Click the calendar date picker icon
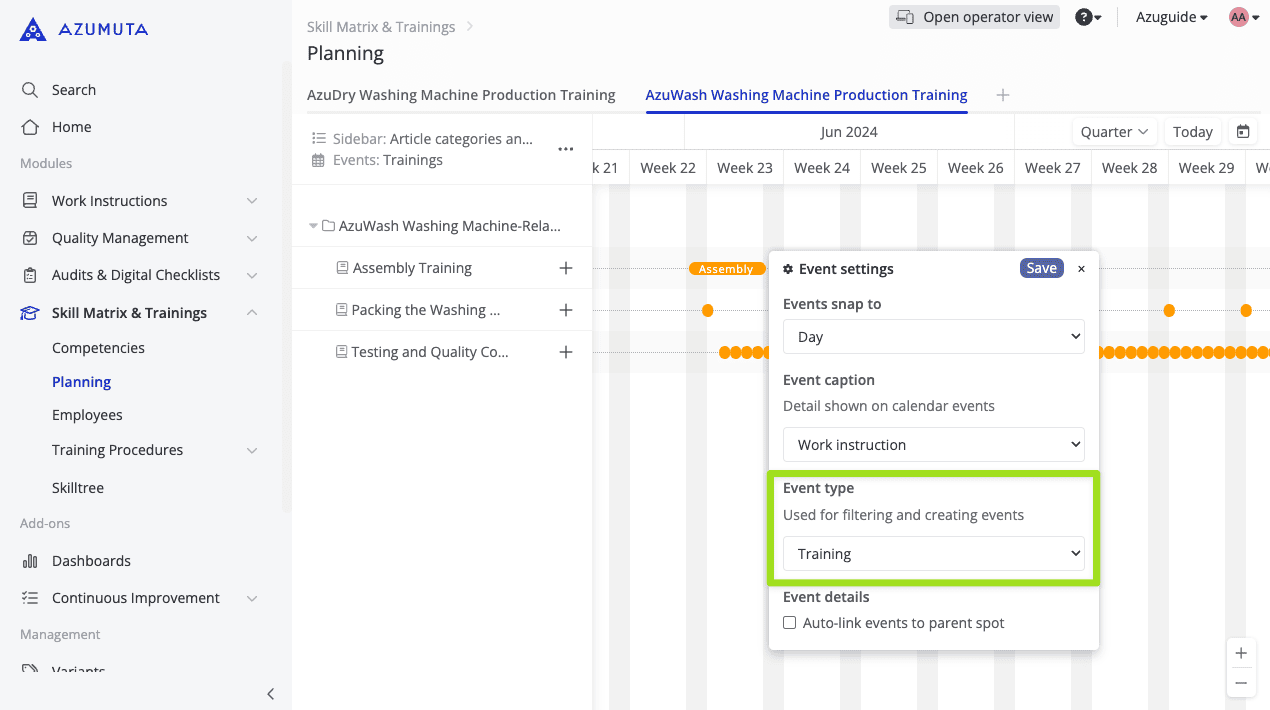Screen dimensions: 1270x710 pos(1243,132)
